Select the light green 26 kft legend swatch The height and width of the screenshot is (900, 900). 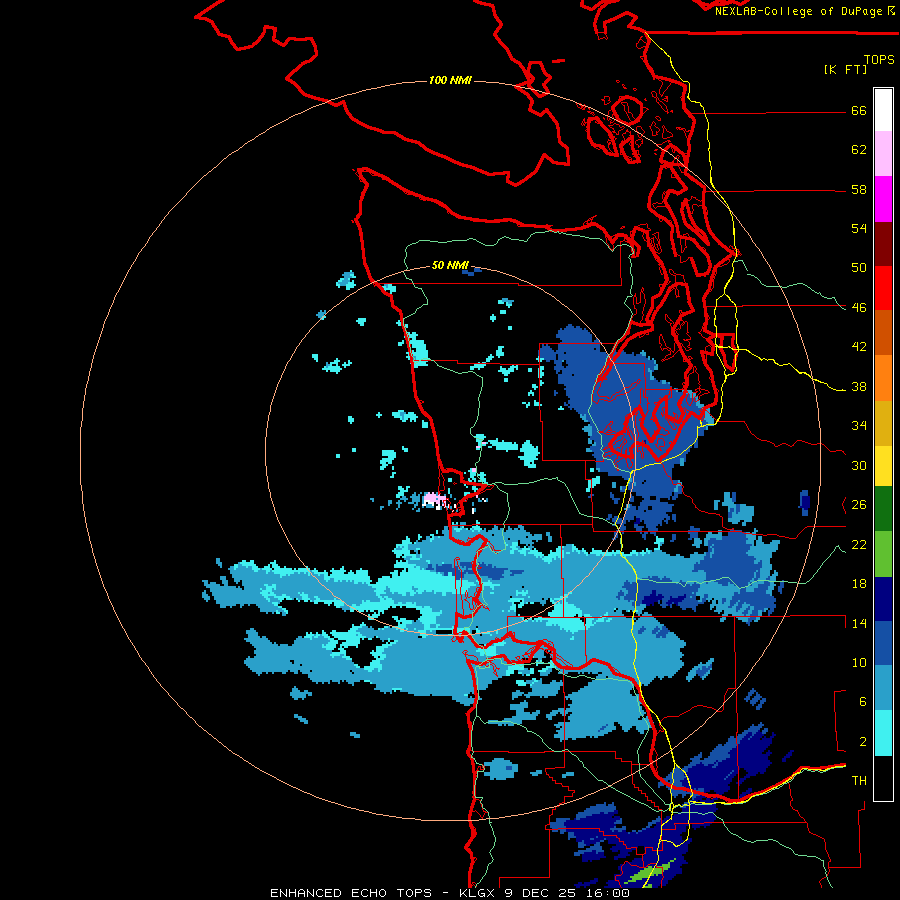[x=883, y=554]
